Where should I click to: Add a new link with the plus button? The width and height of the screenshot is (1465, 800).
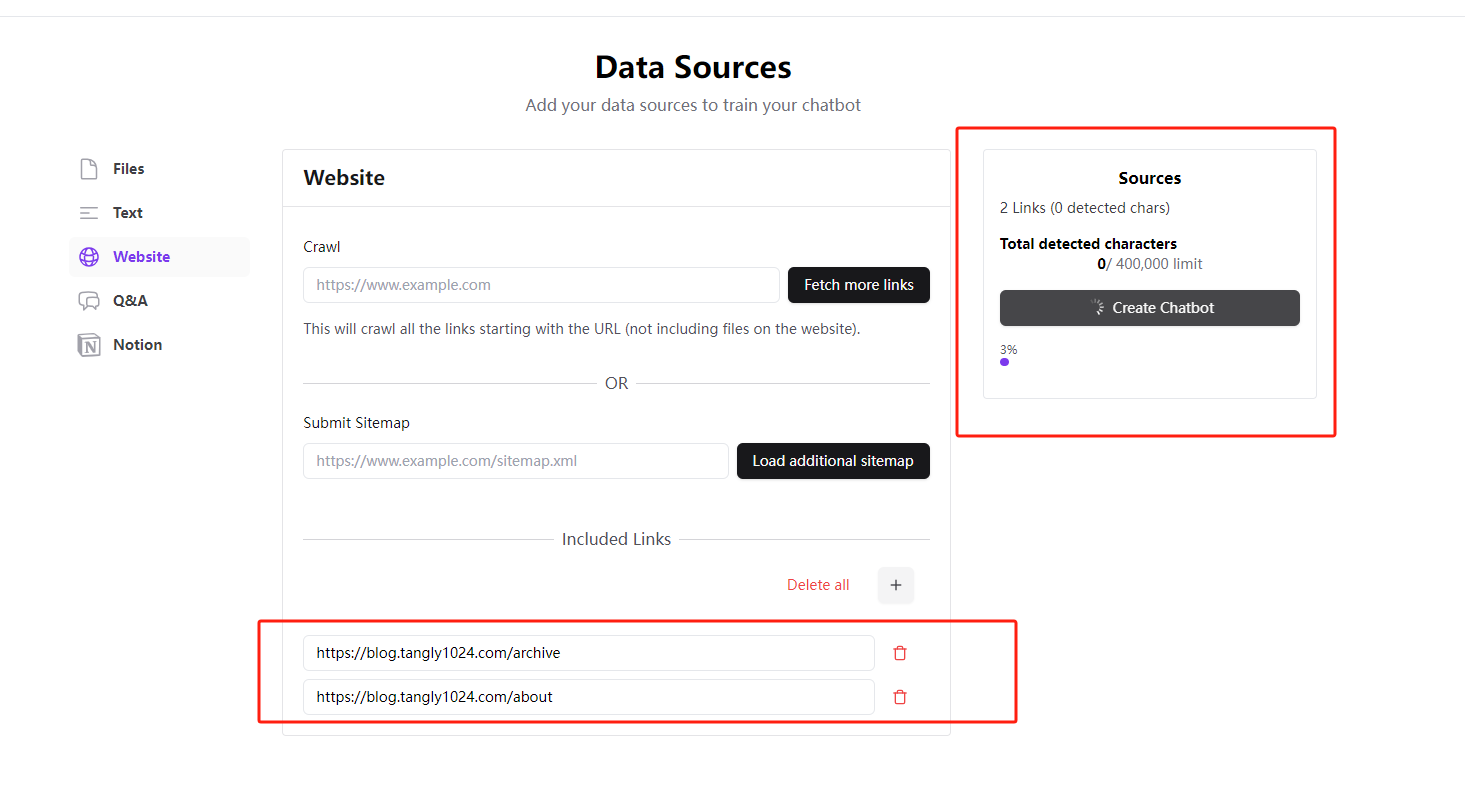896,585
